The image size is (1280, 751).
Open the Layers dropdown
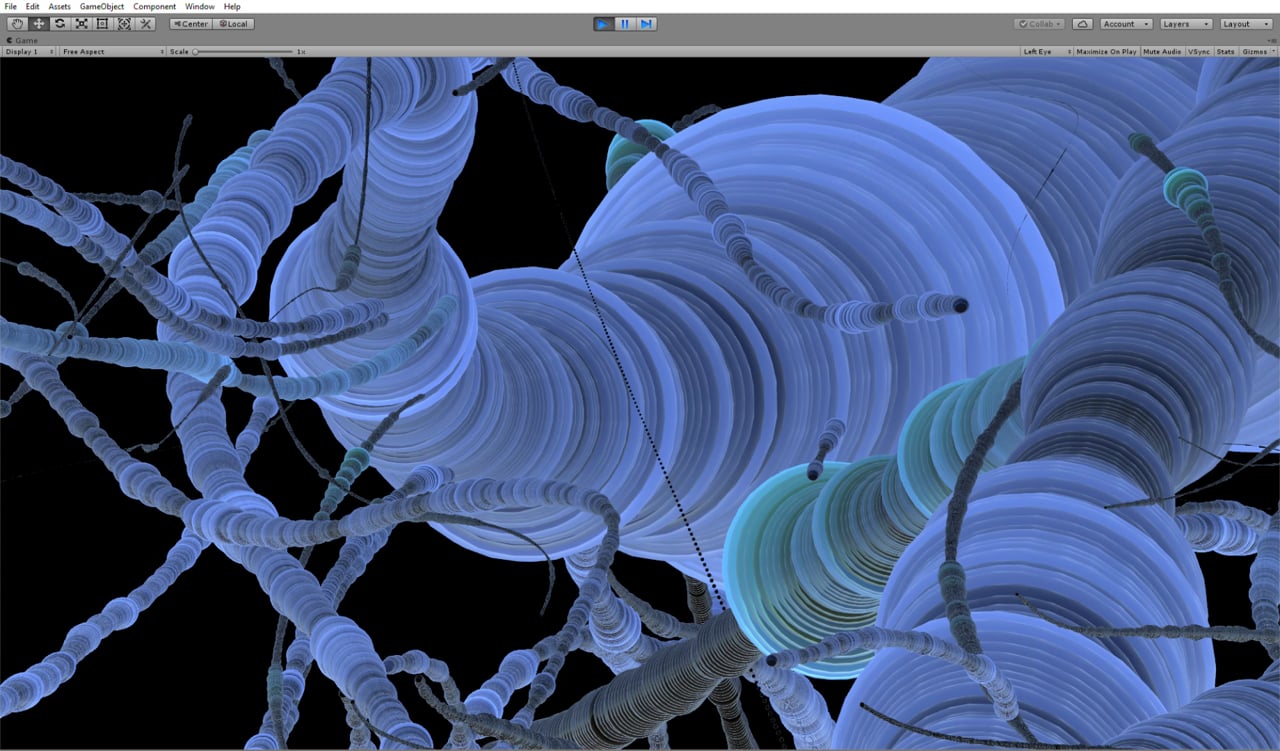click(1186, 24)
